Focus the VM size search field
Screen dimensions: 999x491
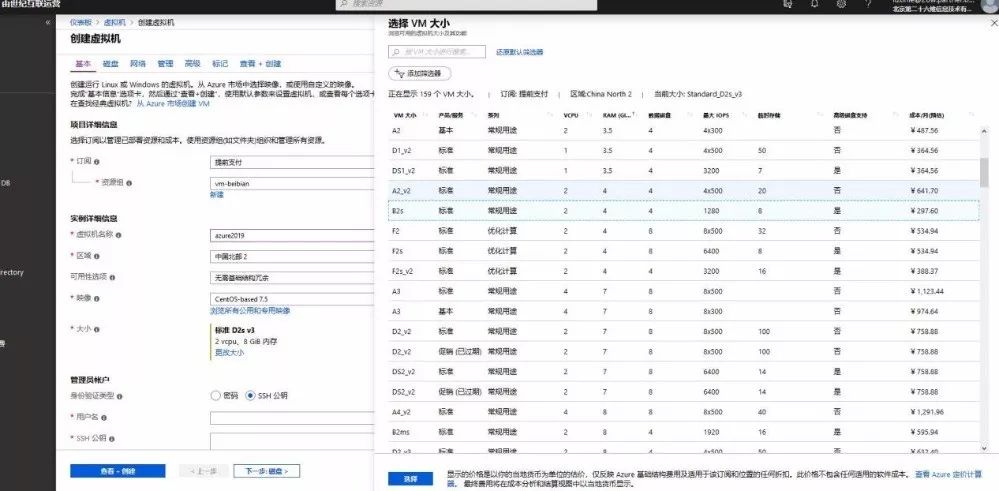437,52
